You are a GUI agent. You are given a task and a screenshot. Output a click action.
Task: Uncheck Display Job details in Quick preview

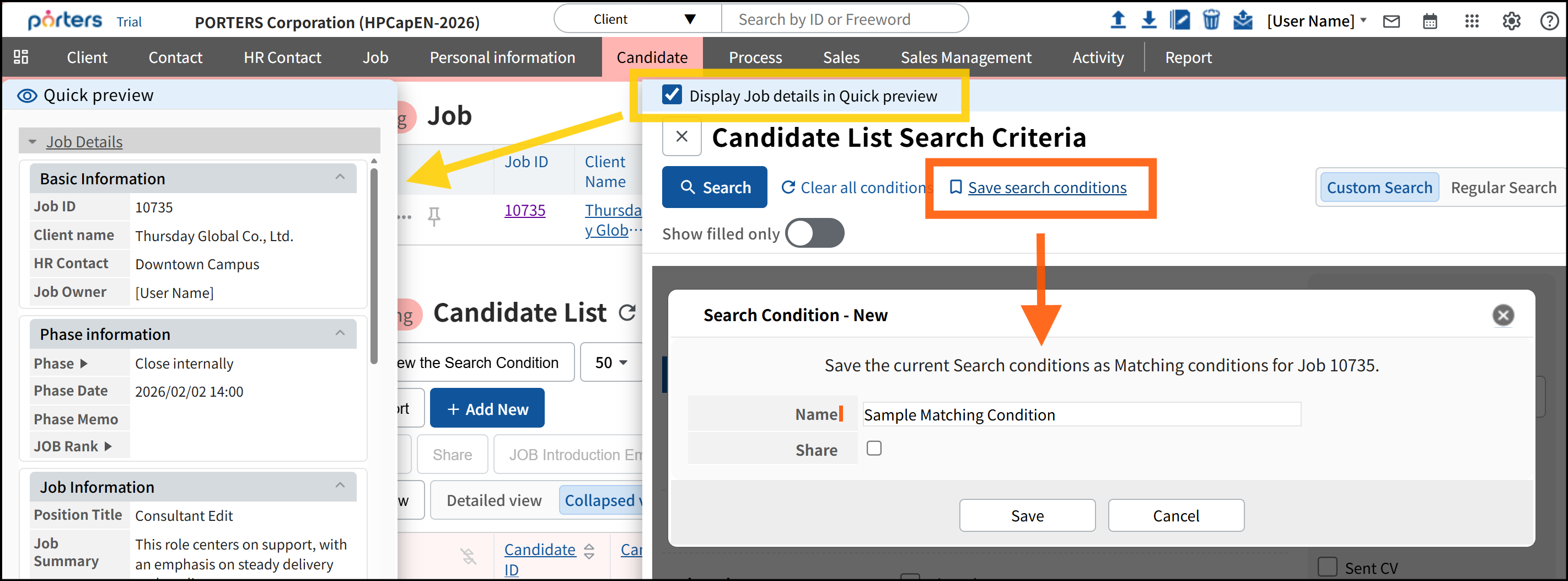[672, 95]
